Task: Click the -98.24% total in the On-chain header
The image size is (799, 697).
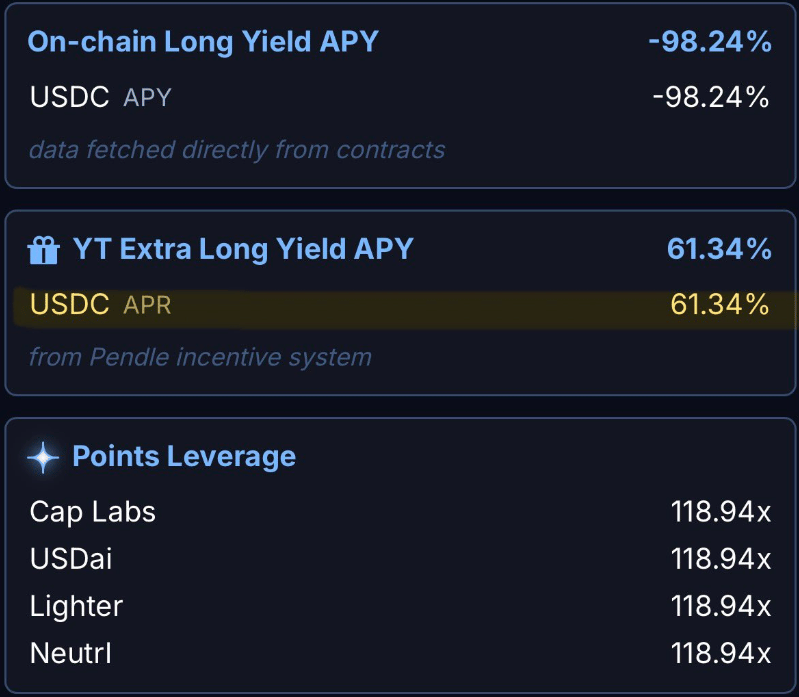Action: (x=709, y=41)
